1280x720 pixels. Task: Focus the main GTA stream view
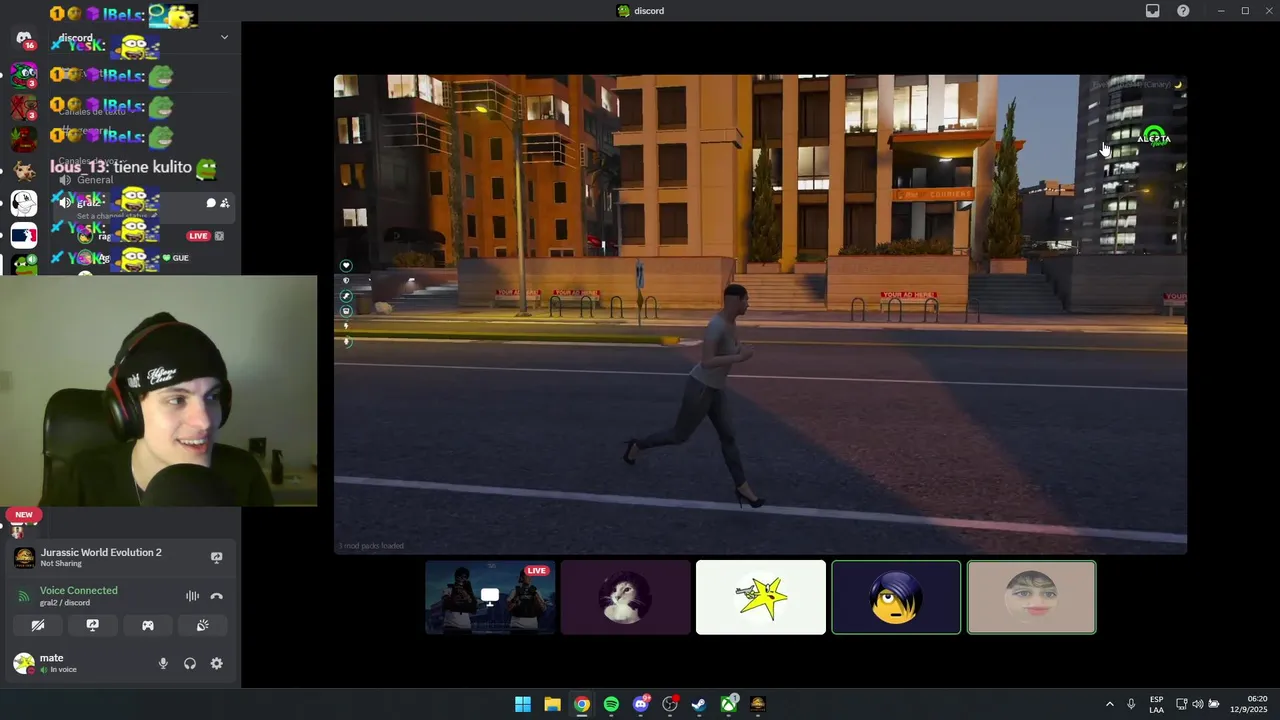click(760, 314)
